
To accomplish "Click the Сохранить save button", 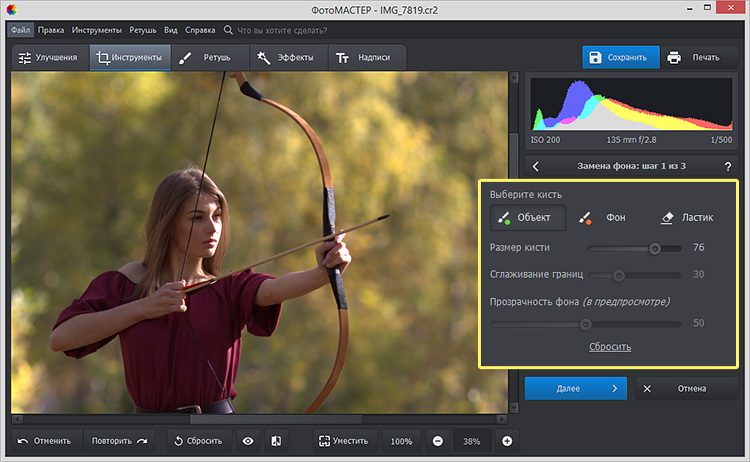I will pos(621,57).
